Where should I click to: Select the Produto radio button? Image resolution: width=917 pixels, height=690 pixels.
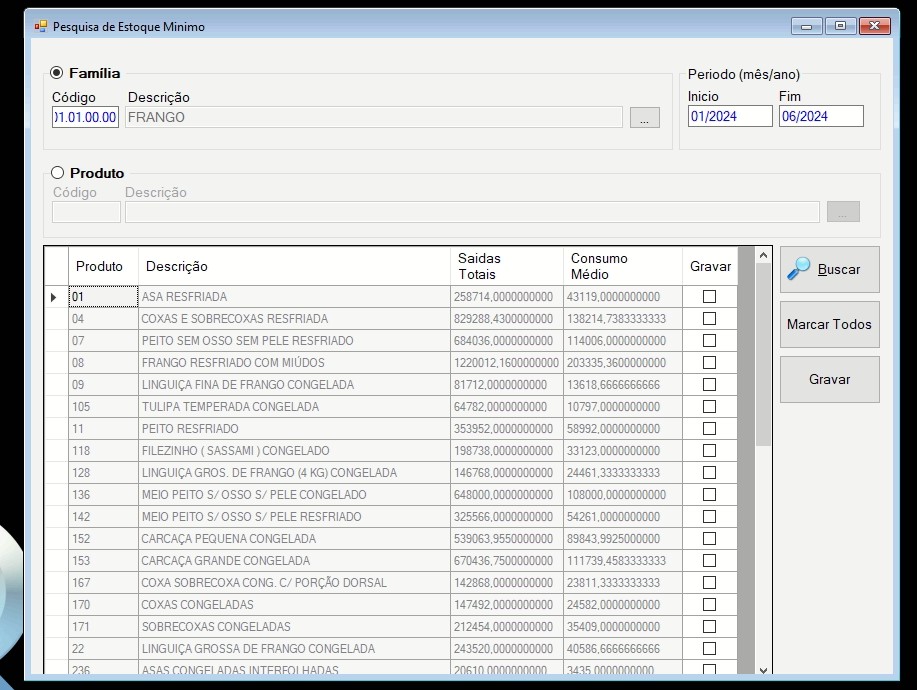(57, 172)
